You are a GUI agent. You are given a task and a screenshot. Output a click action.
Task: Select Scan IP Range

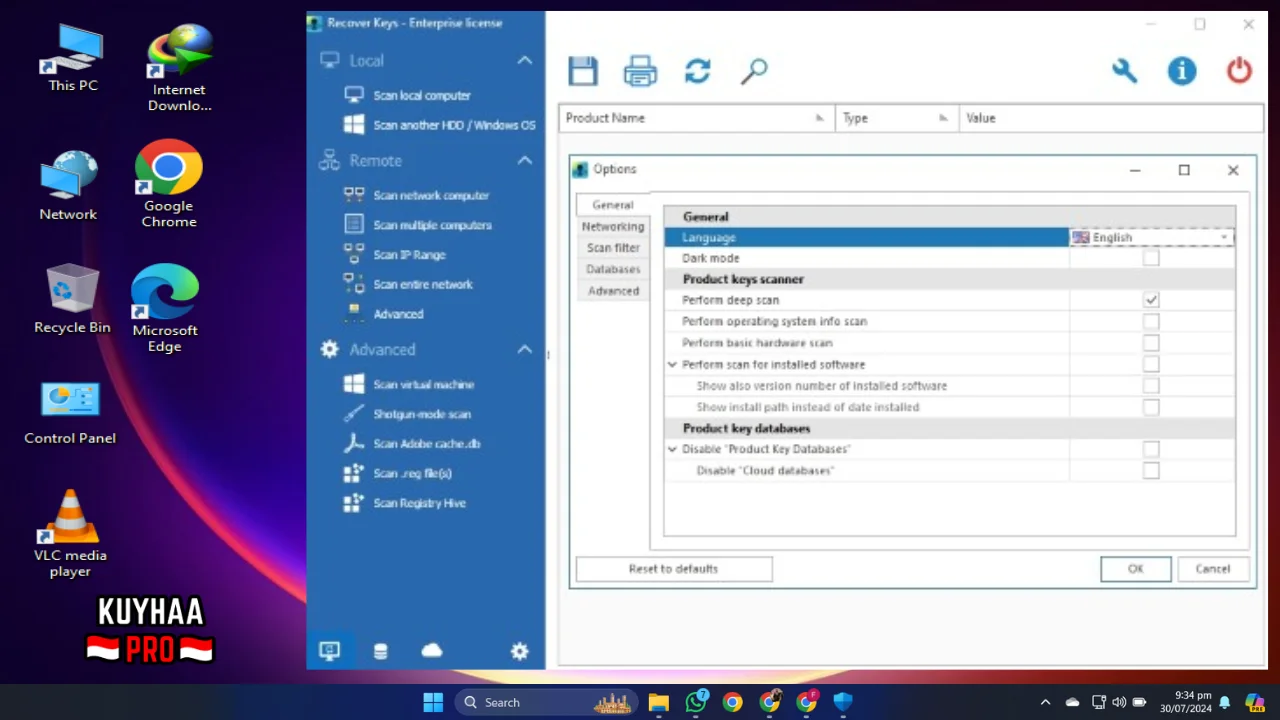[409, 255]
